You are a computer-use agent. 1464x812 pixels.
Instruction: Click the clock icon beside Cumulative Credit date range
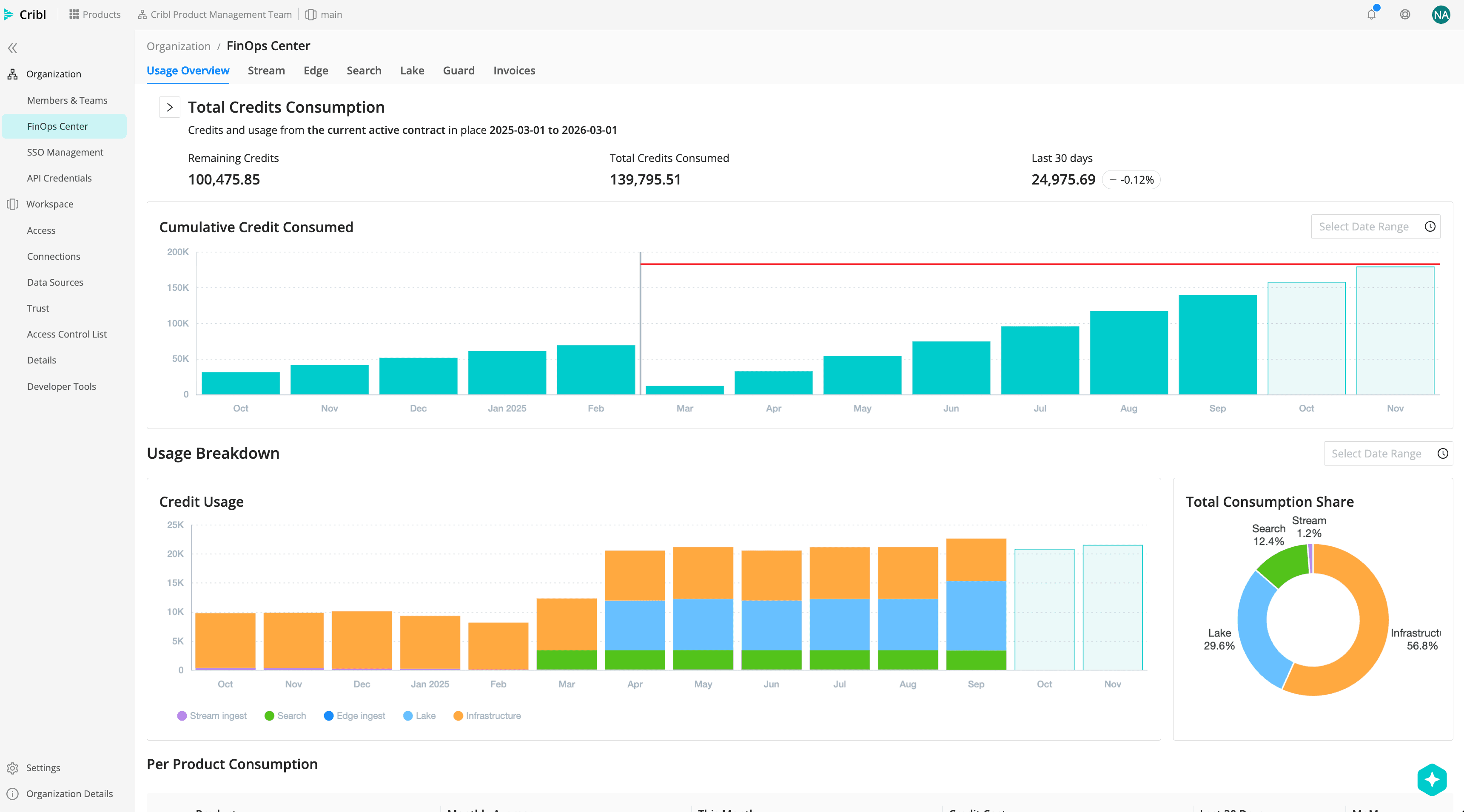[1430, 226]
